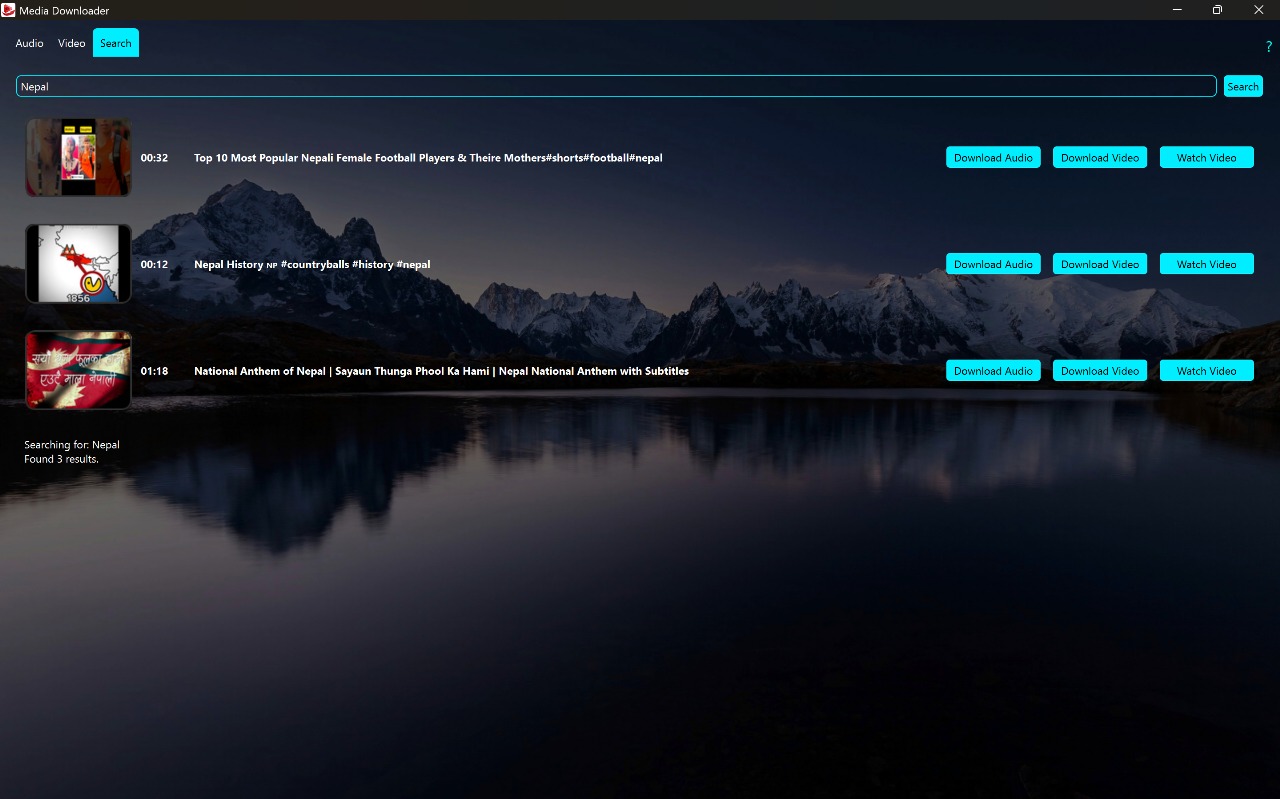Download audio of Nepali Female Football Players video
Viewport: 1280px width, 799px height.
(x=993, y=158)
